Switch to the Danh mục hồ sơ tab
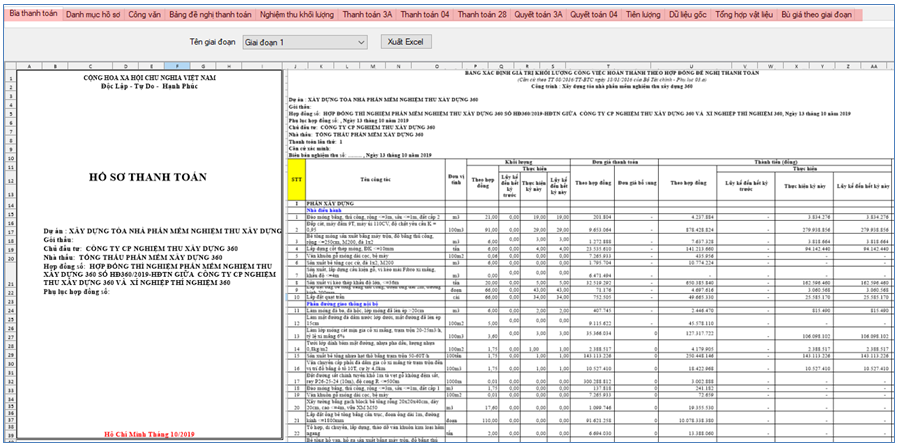 click(x=93, y=15)
